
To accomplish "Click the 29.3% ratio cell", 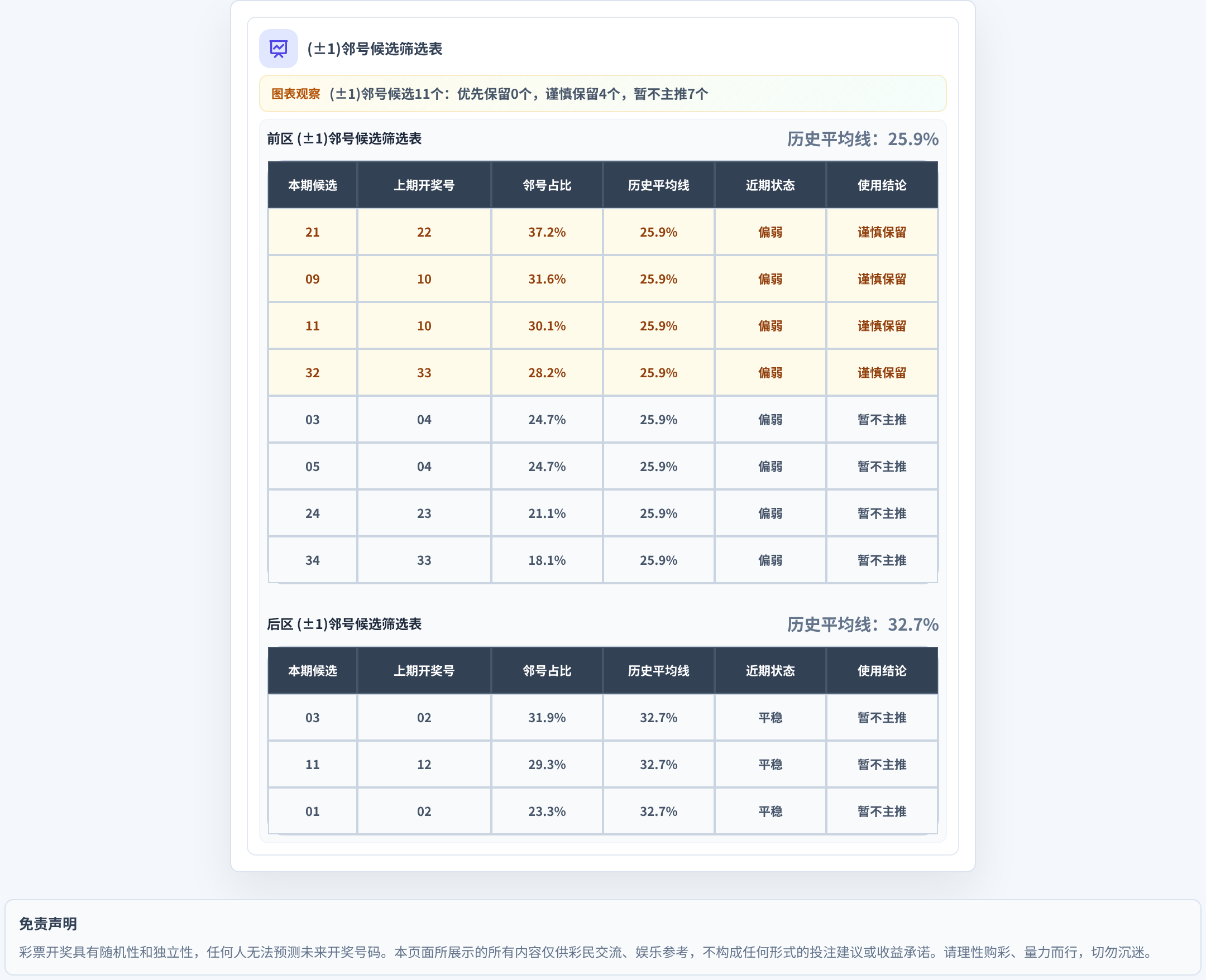I will point(547,765).
